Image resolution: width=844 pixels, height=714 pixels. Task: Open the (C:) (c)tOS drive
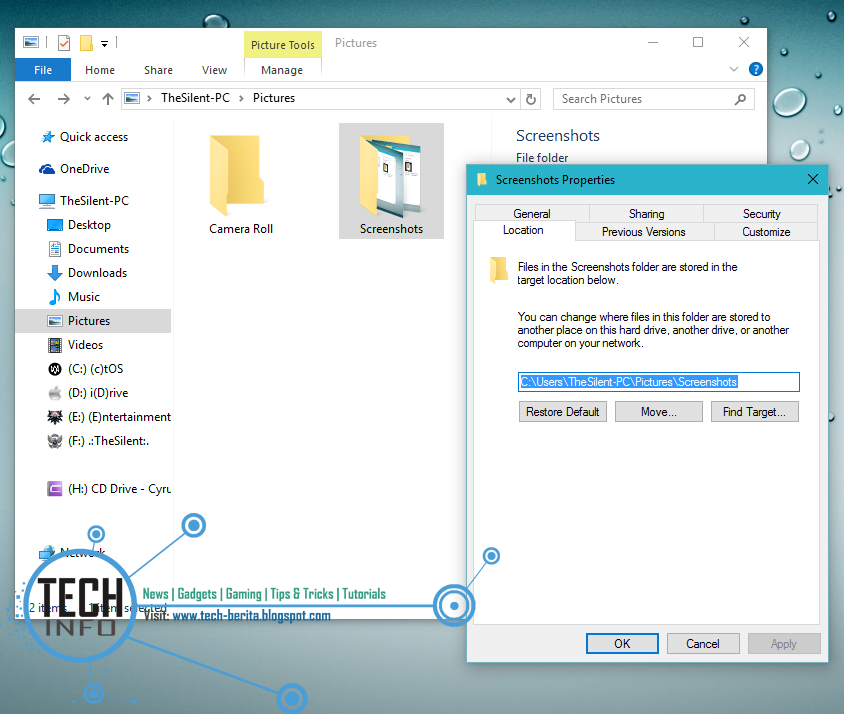(86, 369)
